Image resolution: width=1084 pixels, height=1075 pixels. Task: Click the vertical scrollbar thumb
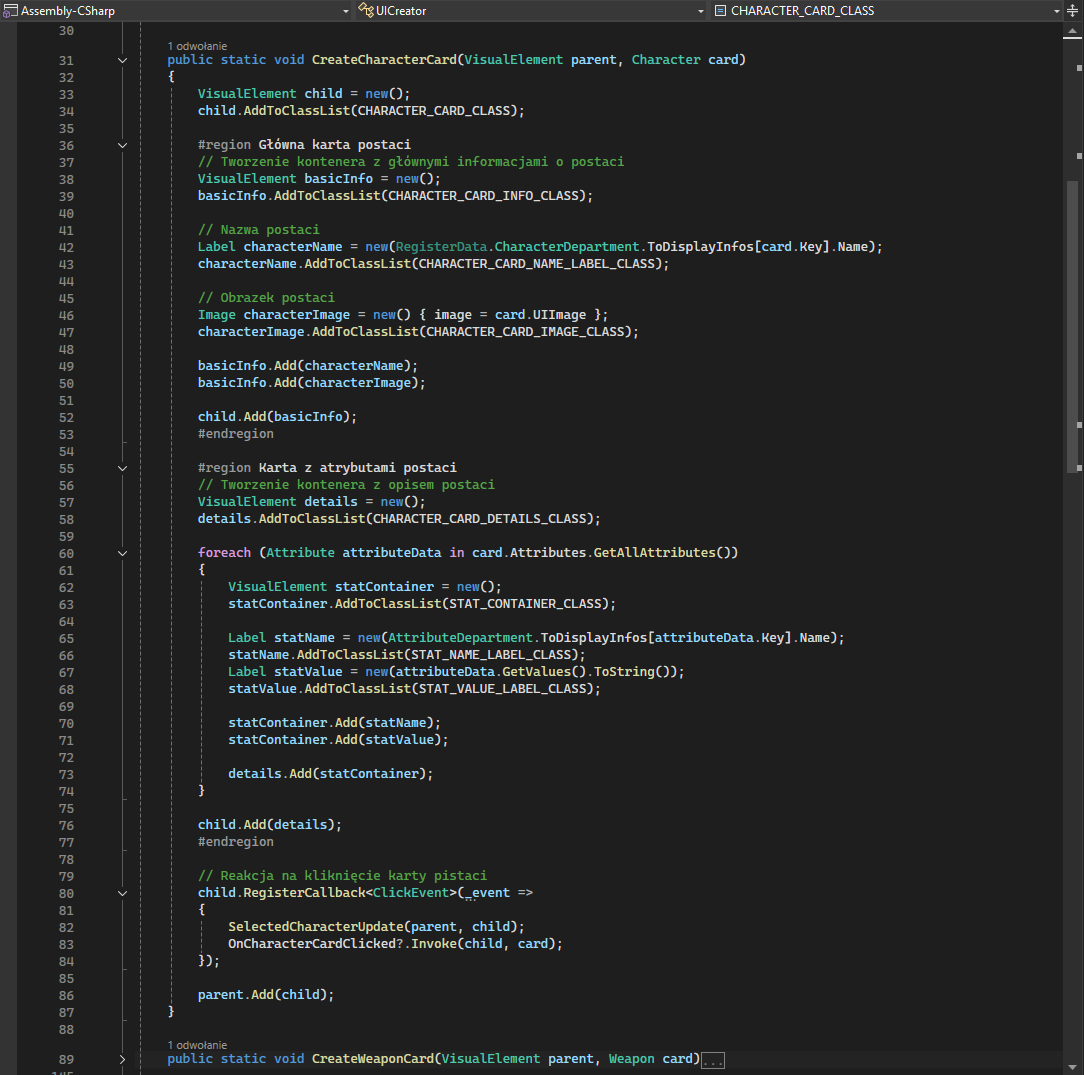pos(1072,325)
